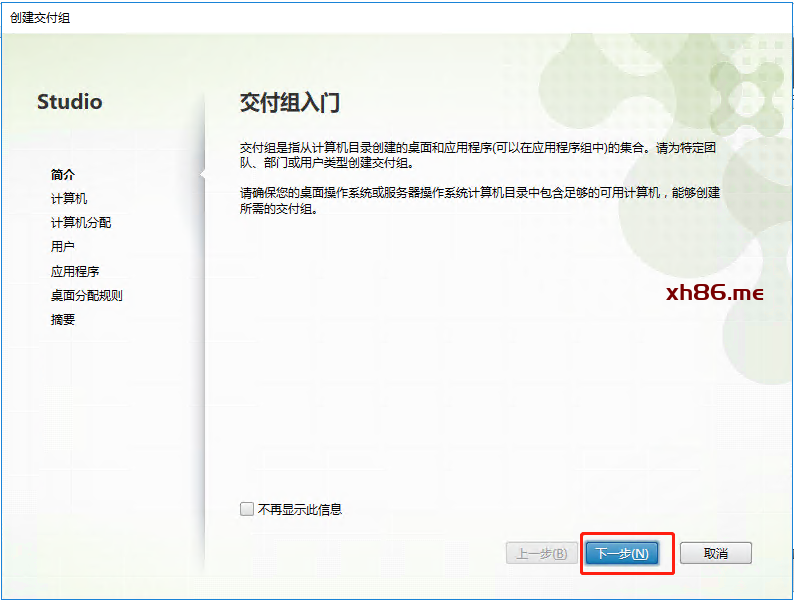Image resolution: width=794 pixels, height=600 pixels.
Task: Select the 简介 step in sidebar
Action: (x=63, y=175)
